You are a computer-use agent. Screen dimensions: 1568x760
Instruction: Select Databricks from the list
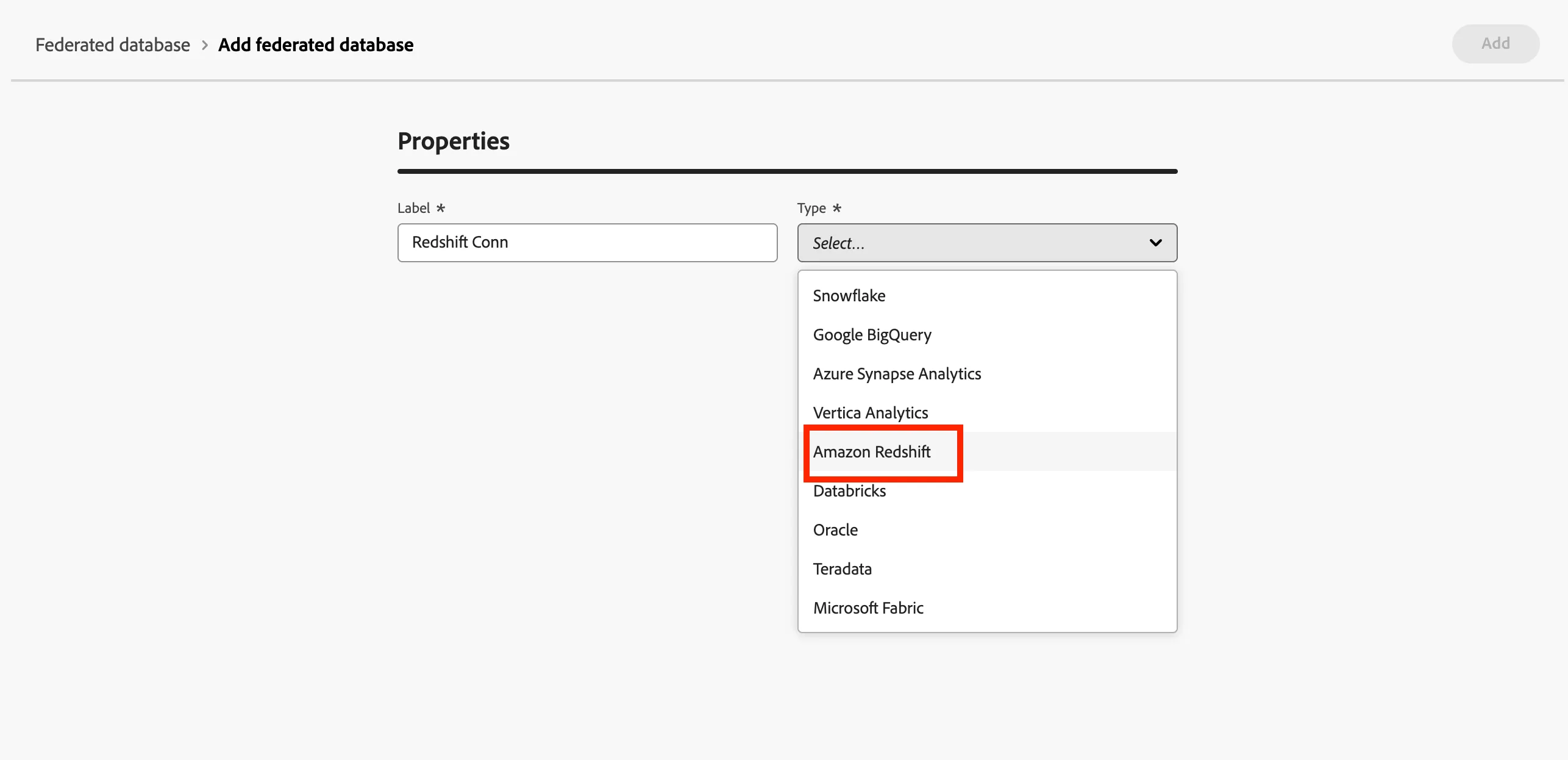987,491
